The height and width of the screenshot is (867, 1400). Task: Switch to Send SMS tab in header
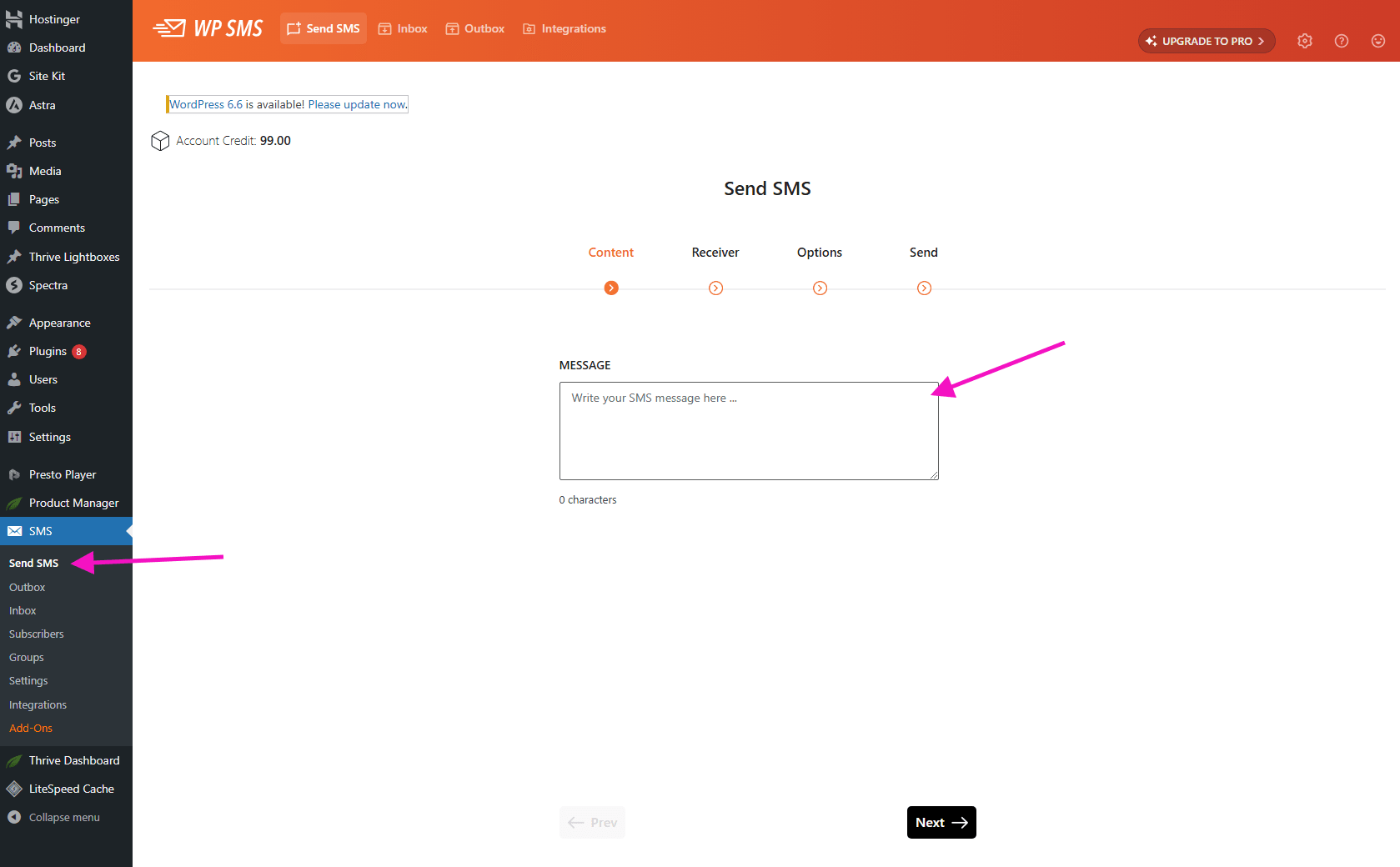click(324, 28)
